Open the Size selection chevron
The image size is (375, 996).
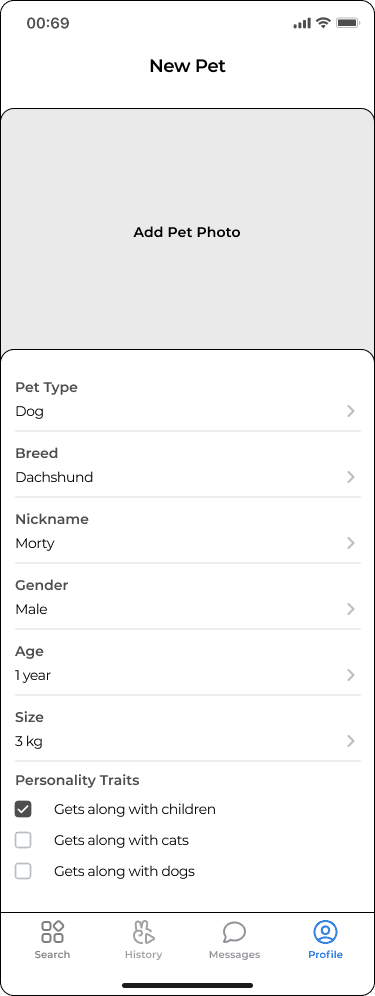point(351,741)
